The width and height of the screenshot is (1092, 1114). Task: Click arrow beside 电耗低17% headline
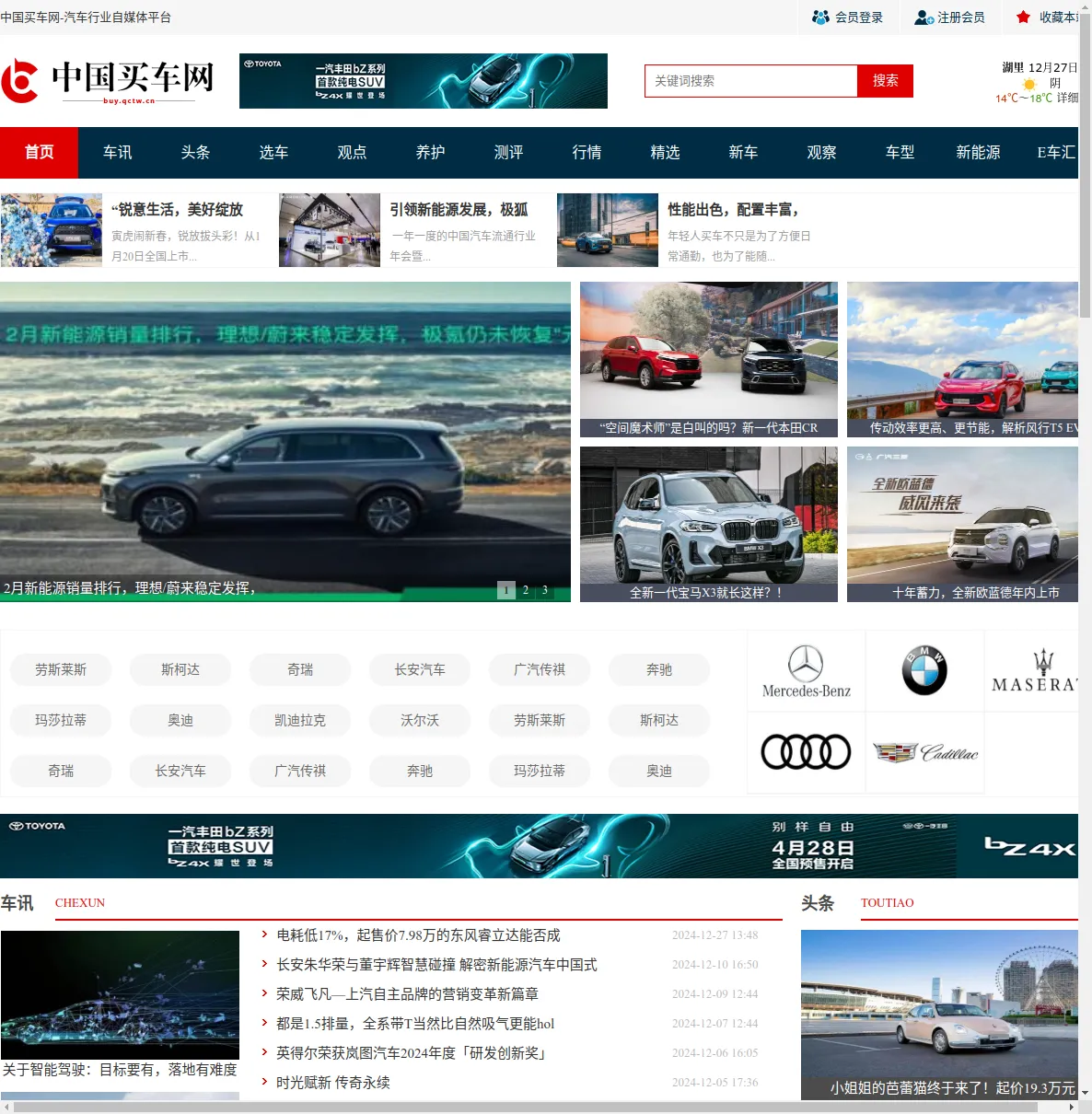click(x=265, y=935)
